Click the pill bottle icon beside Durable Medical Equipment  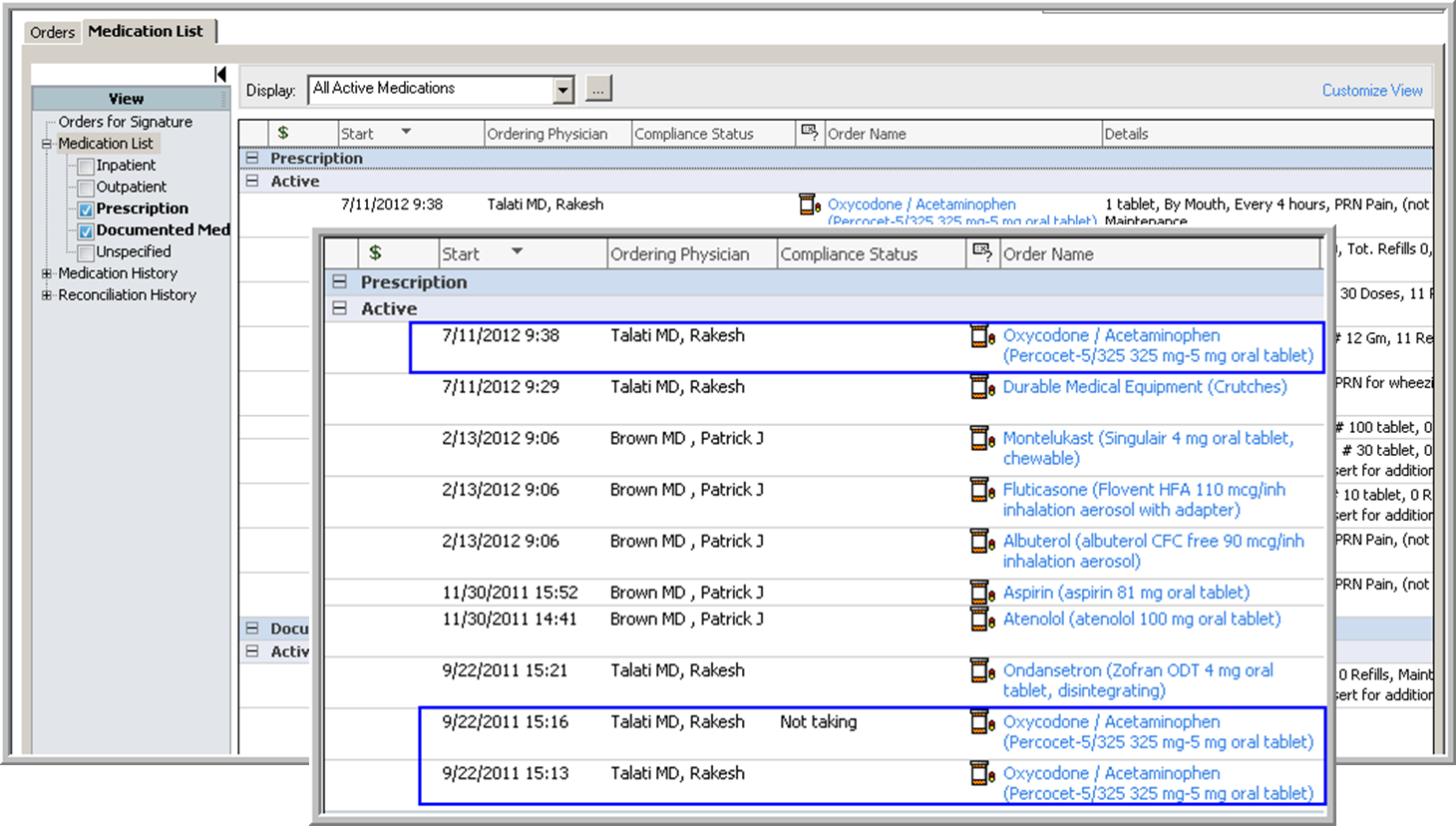(981, 387)
